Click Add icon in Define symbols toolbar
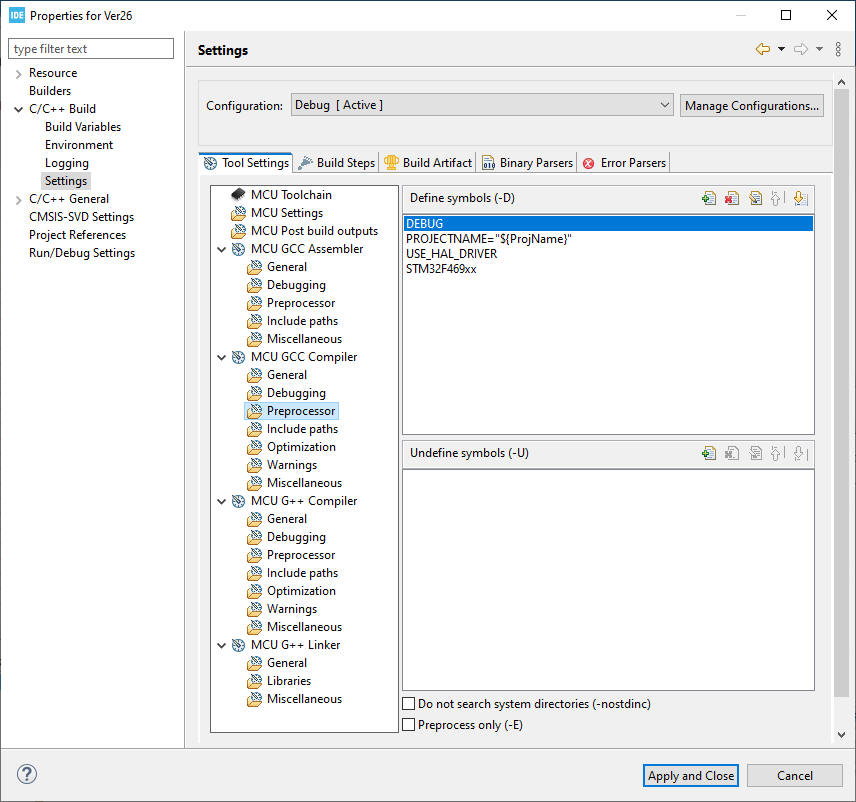Image resolution: width=856 pixels, height=802 pixels. 709,199
